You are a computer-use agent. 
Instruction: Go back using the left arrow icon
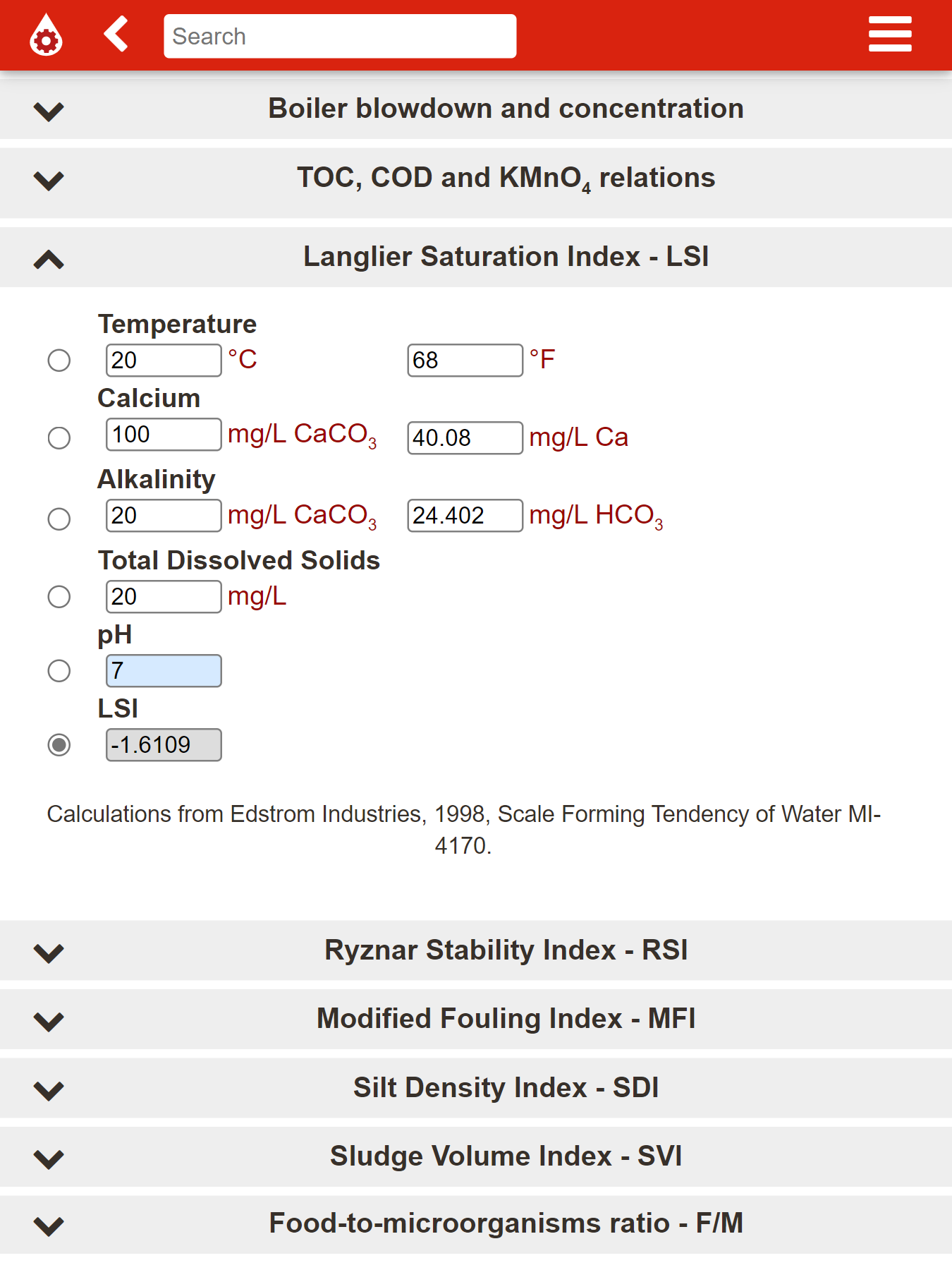(x=116, y=34)
